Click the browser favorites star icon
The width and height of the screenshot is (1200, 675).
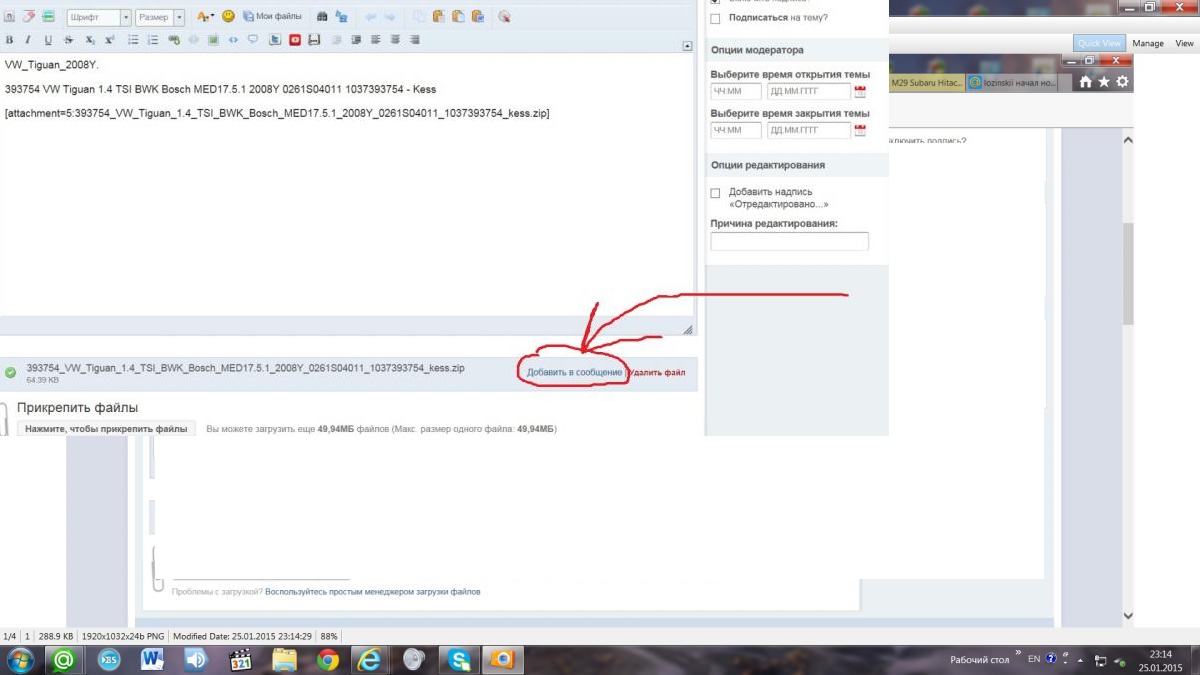click(x=1104, y=82)
